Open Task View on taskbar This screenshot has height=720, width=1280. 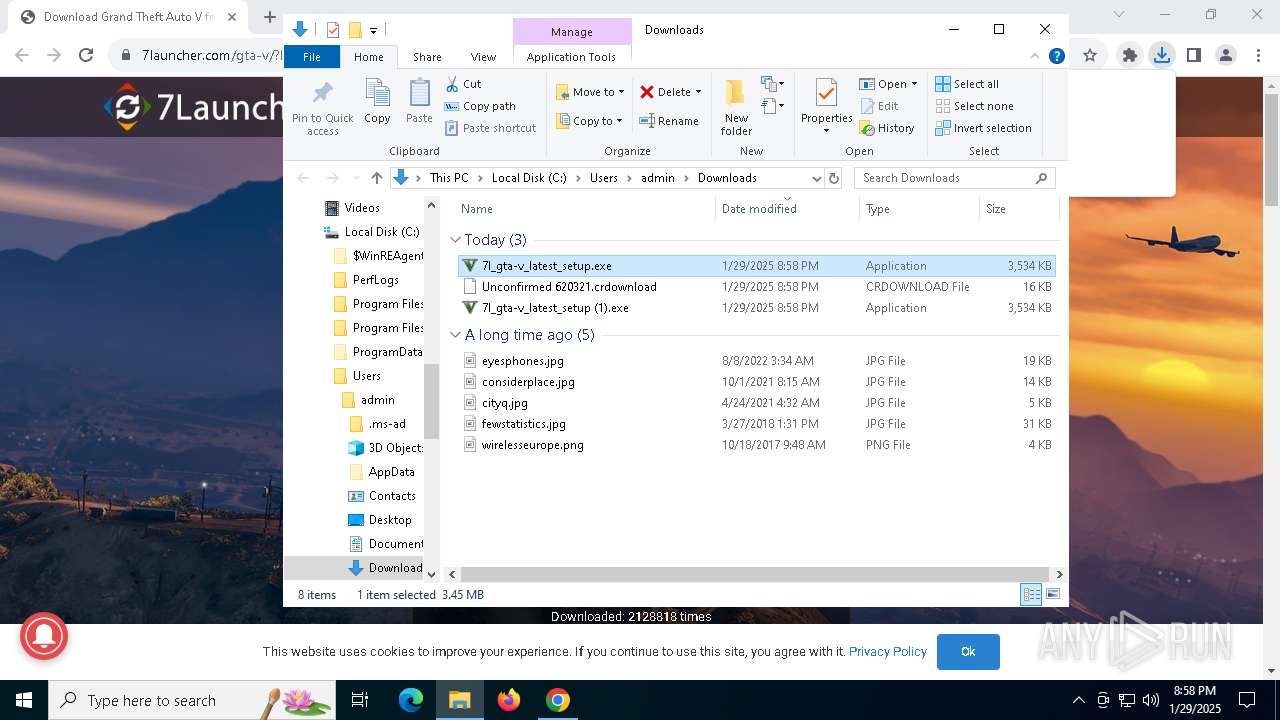tap(360, 700)
